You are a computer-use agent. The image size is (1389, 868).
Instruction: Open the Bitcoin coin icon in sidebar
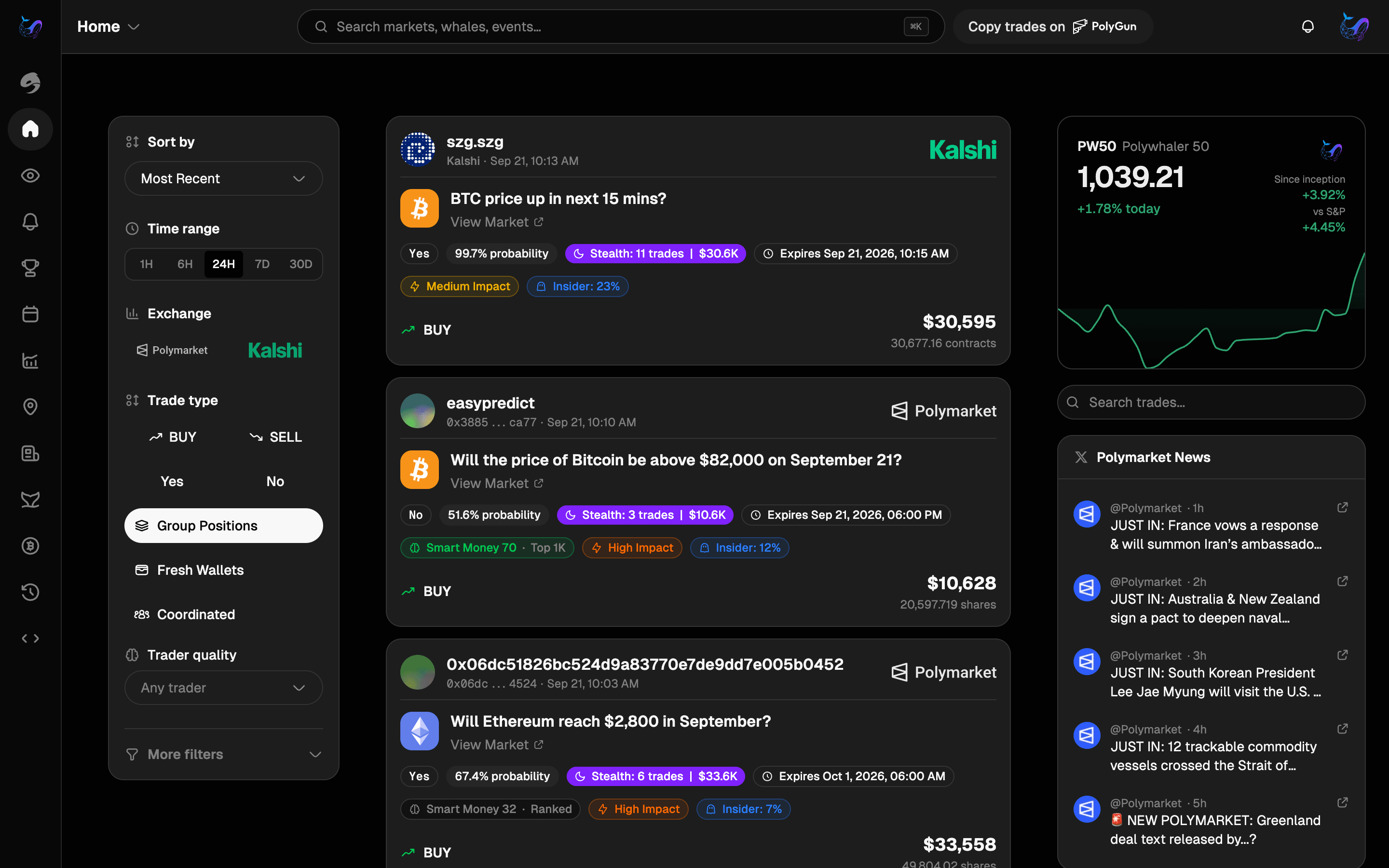pyautogui.click(x=30, y=546)
